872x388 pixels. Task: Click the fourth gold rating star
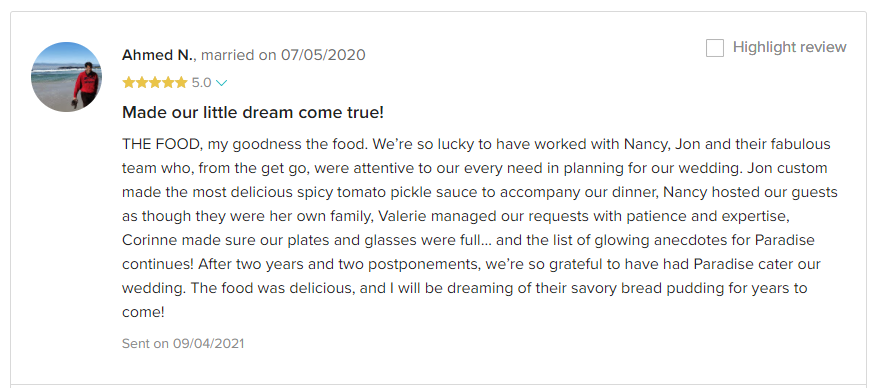point(167,83)
